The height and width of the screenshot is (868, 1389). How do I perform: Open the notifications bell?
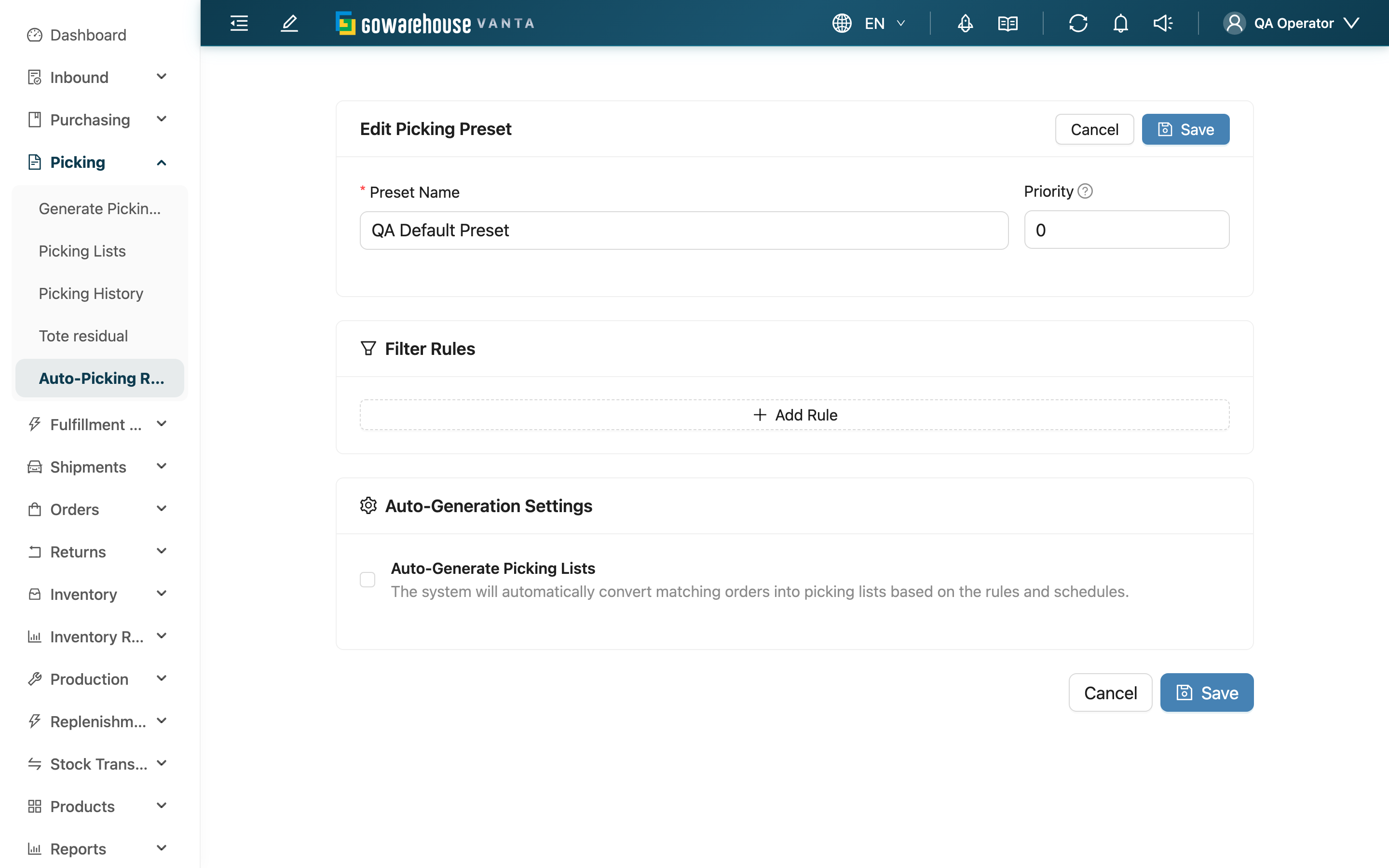tap(1120, 24)
